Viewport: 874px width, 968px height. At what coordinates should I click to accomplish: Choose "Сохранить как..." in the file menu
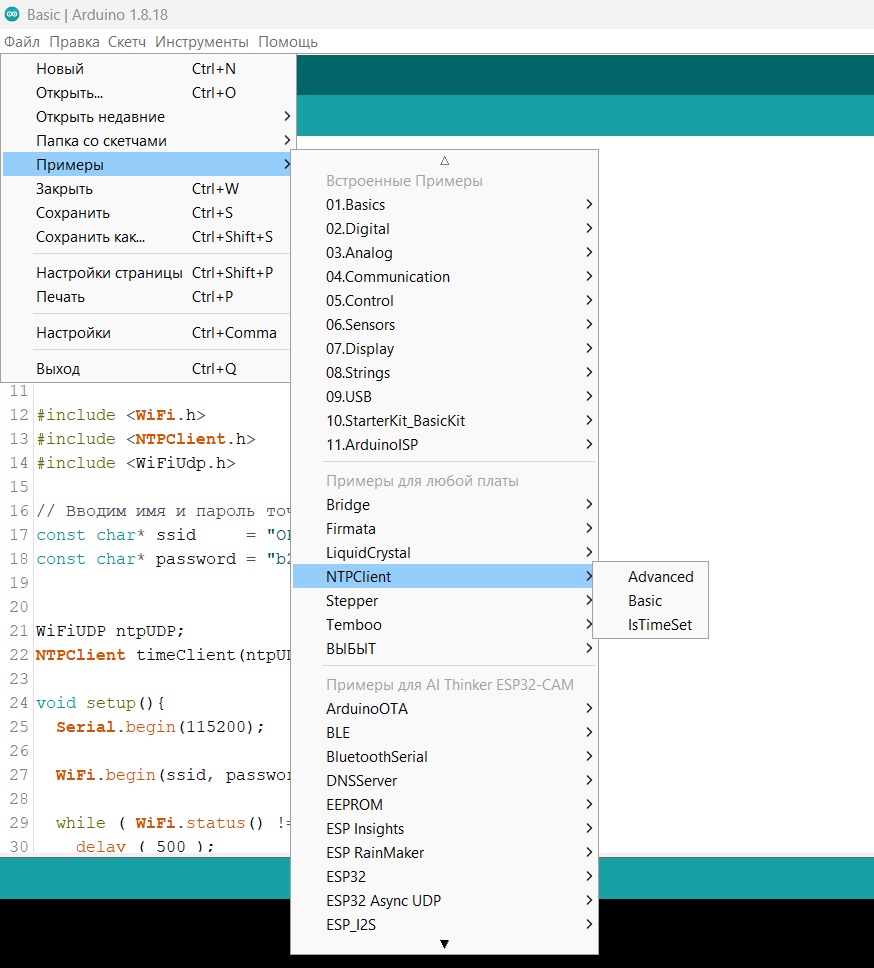click(93, 237)
